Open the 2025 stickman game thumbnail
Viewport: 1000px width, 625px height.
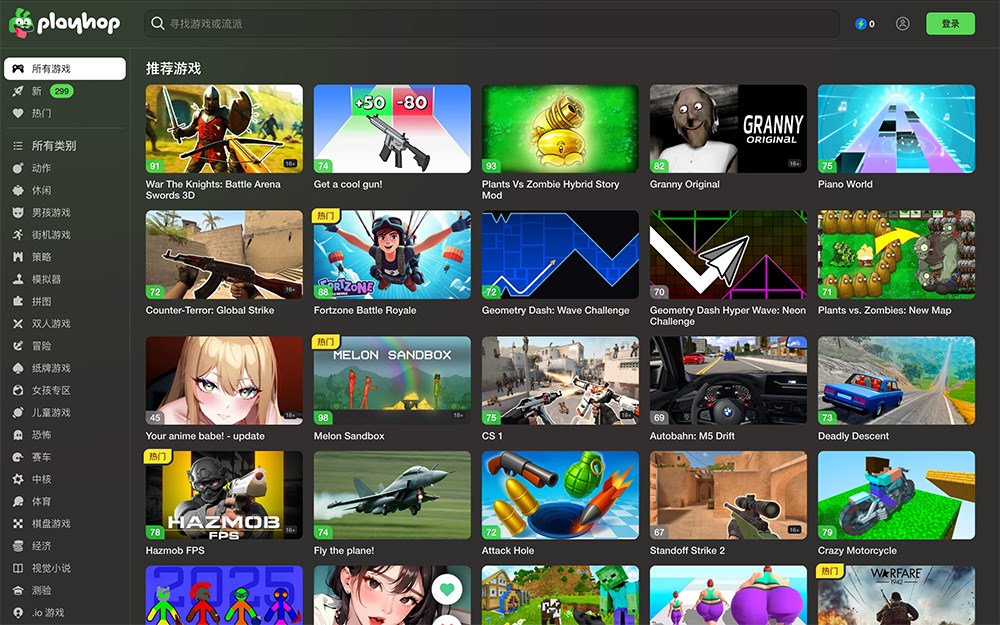[224, 595]
